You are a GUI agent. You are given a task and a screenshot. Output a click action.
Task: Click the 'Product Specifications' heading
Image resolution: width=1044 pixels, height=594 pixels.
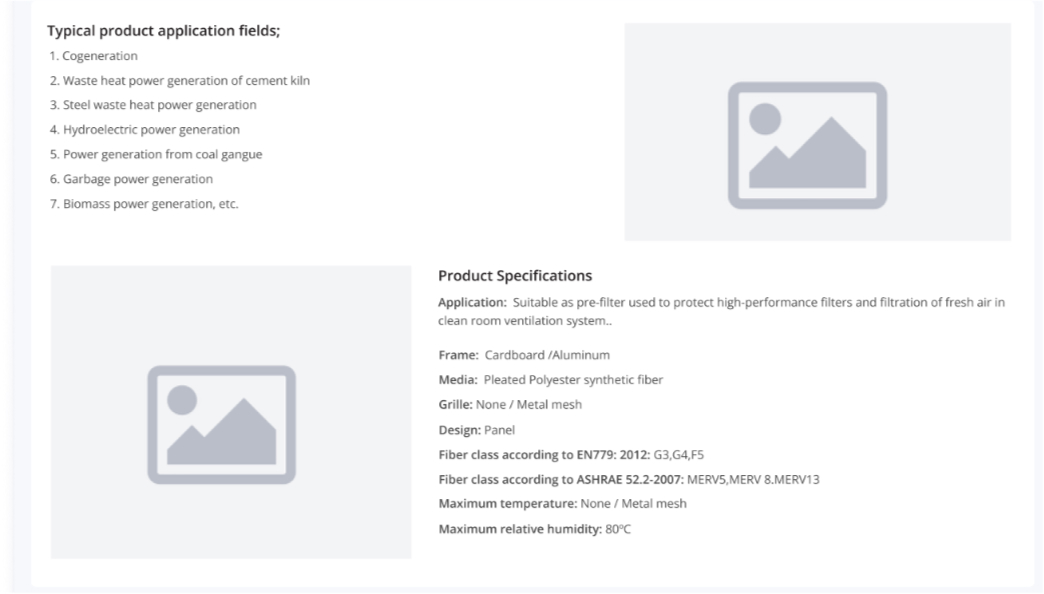tap(515, 275)
